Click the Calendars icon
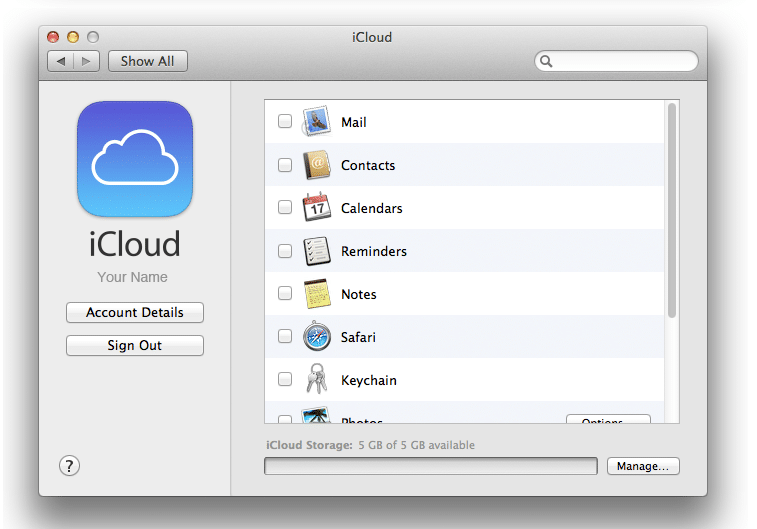 coord(317,208)
